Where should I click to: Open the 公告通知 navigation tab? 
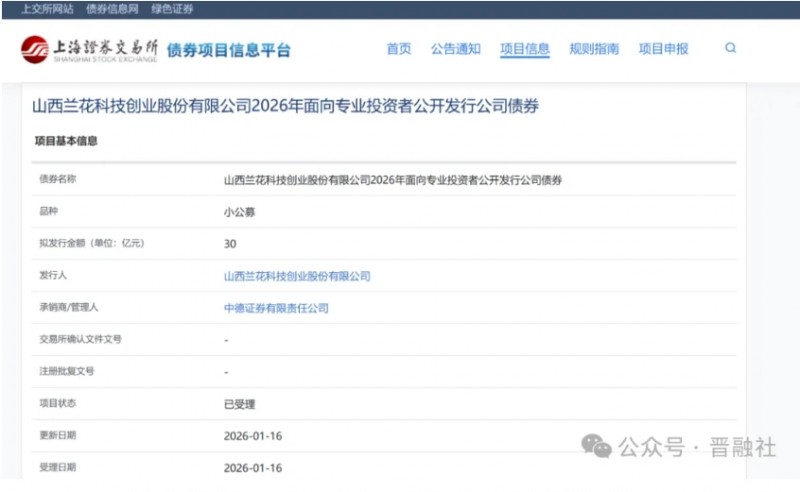pos(456,49)
